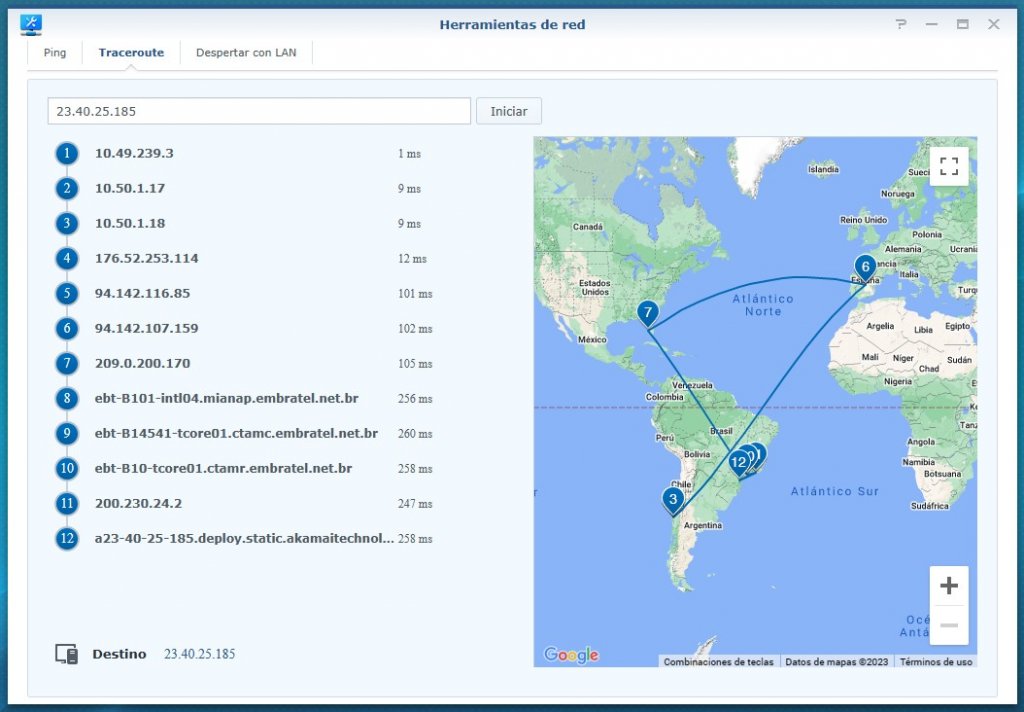
Task: Open the help question mark icon
Action: (901, 25)
